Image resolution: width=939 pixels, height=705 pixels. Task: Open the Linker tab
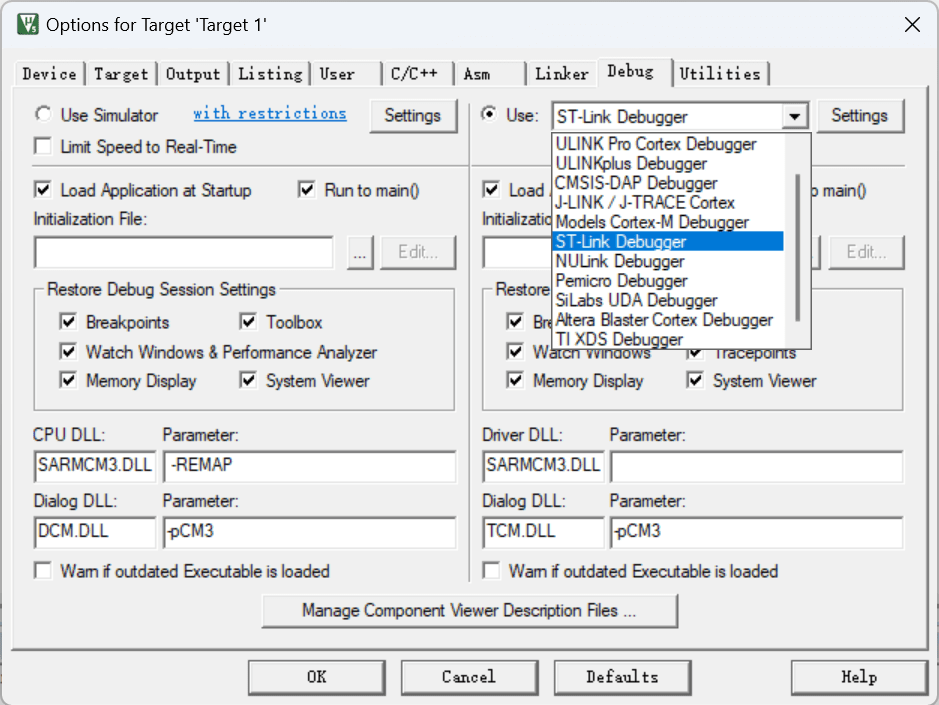(x=562, y=74)
